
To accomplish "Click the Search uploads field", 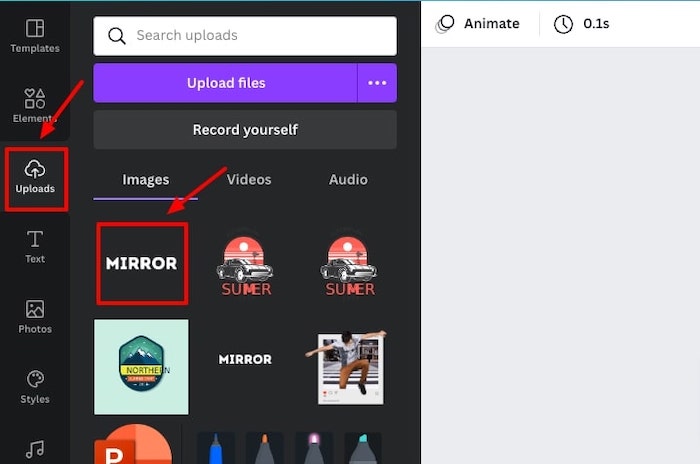I will pyautogui.click(x=245, y=36).
